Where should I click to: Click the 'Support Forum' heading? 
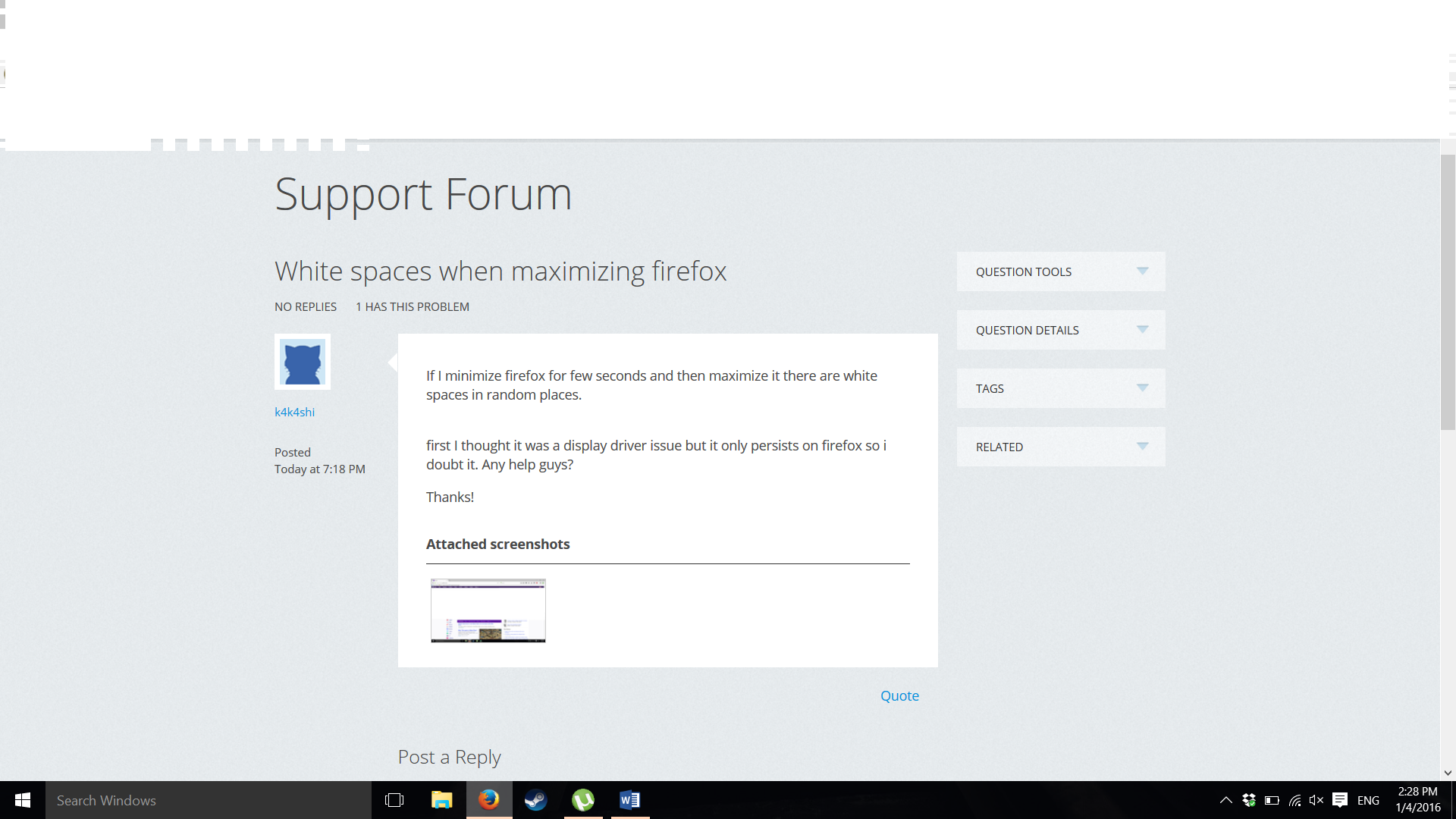point(423,194)
